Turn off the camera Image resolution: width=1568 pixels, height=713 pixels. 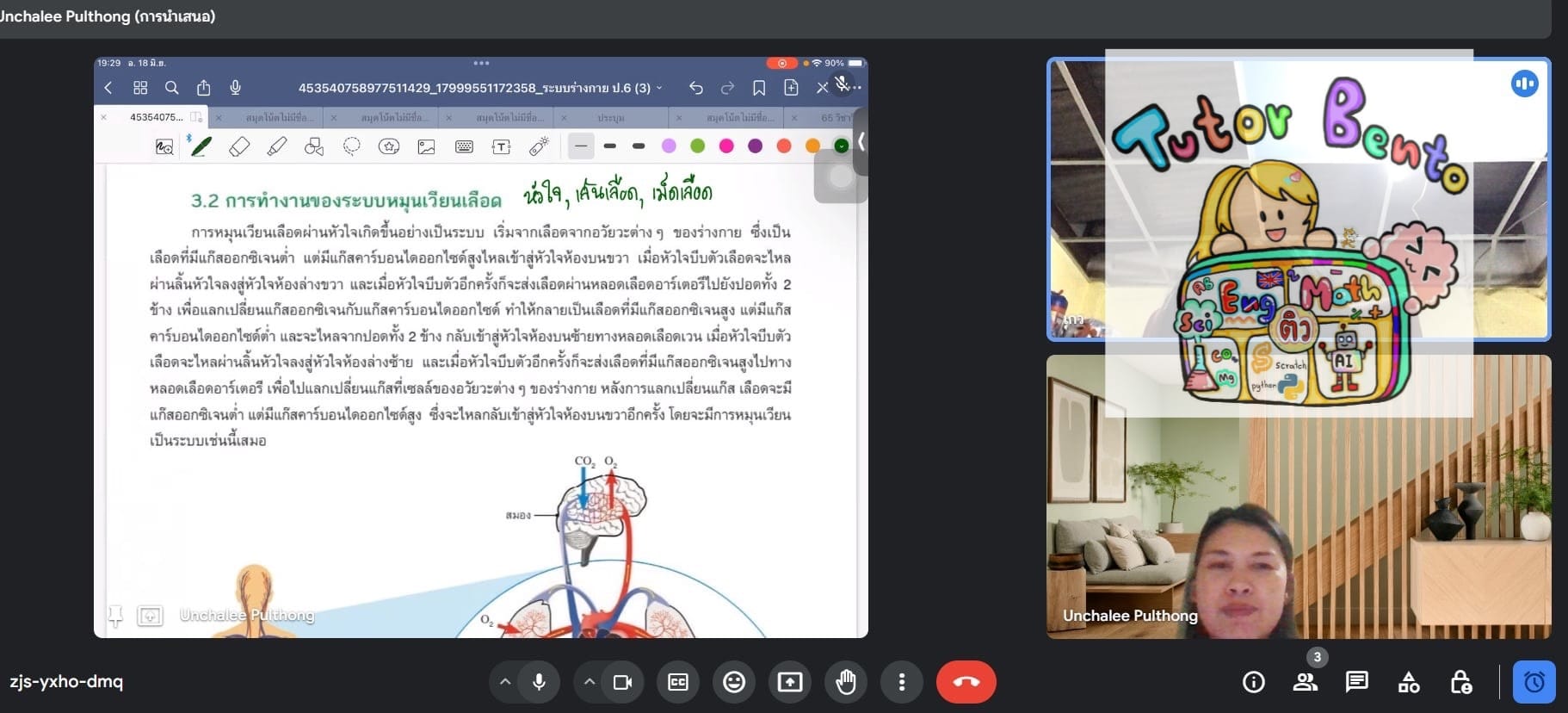(x=622, y=682)
